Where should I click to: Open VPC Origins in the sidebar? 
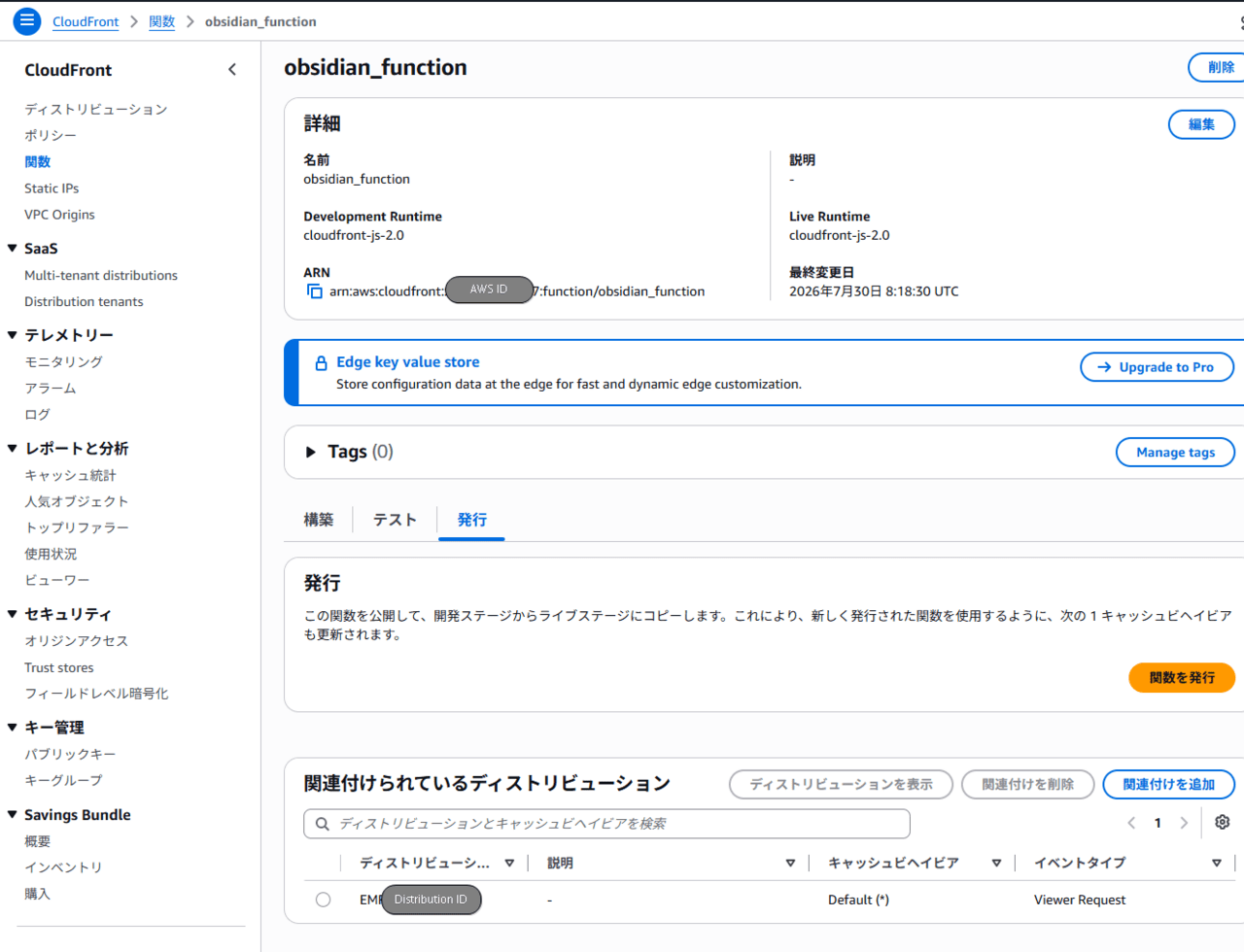pyautogui.click(x=59, y=215)
